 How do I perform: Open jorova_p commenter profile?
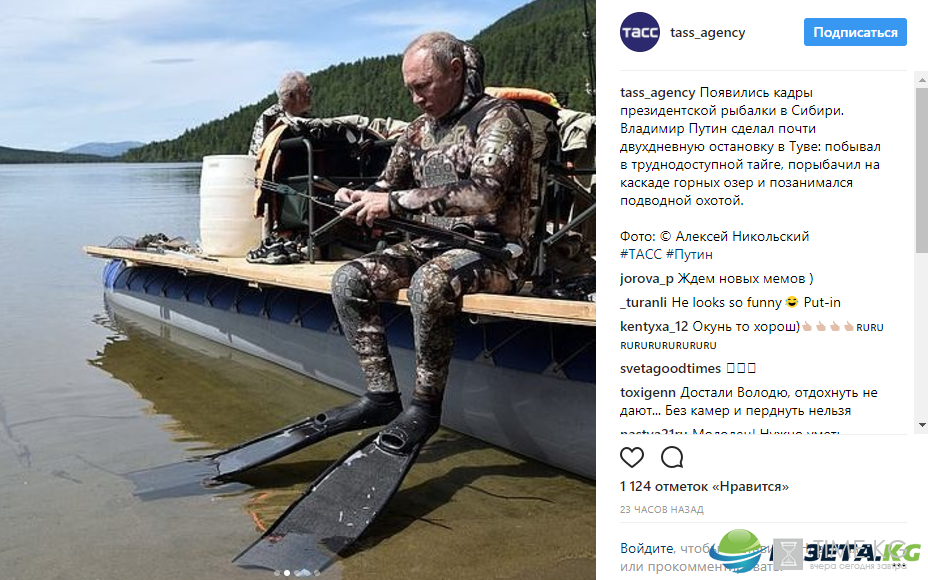click(646, 279)
